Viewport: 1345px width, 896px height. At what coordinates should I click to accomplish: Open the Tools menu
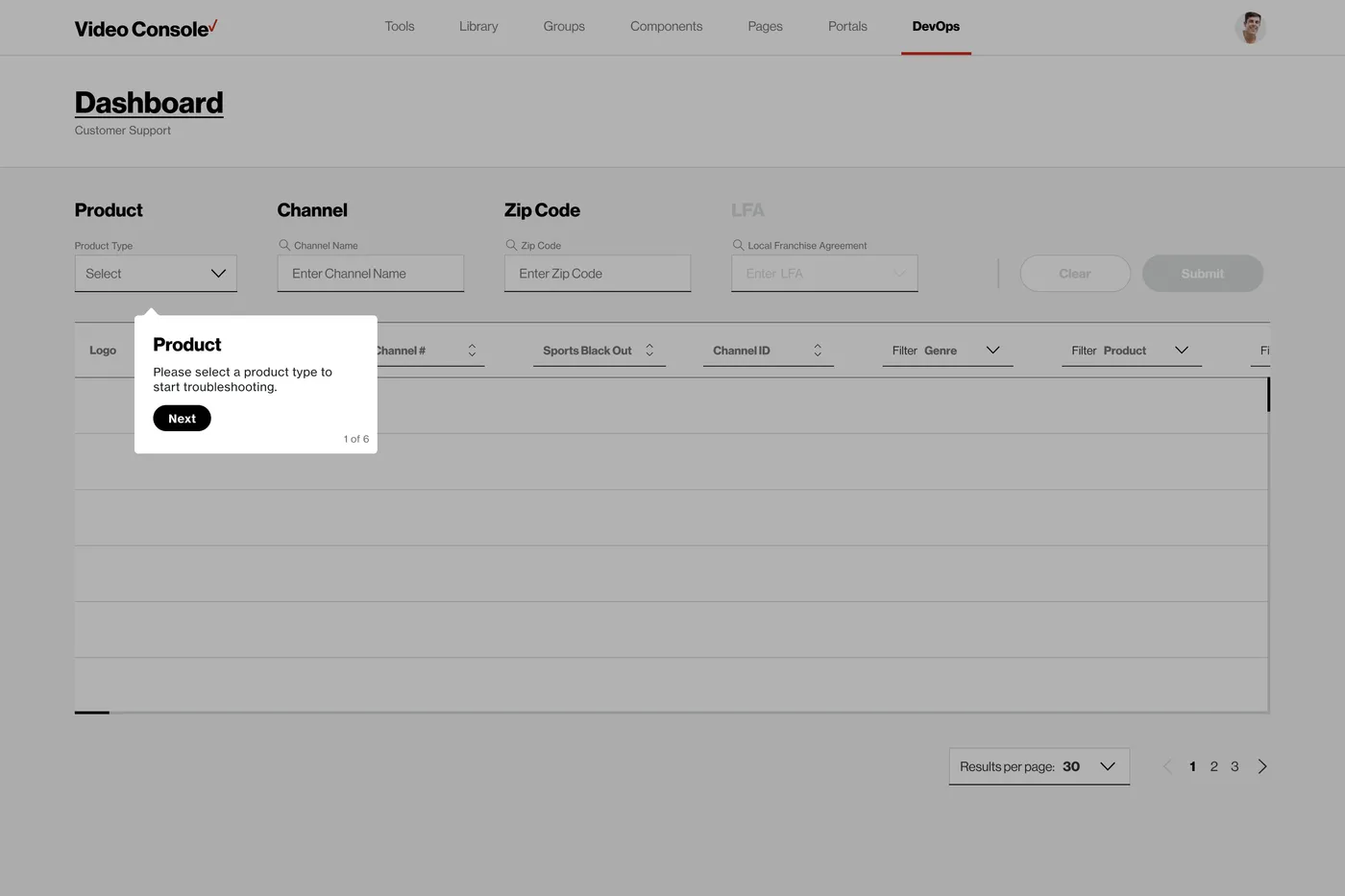coord(400,27)
